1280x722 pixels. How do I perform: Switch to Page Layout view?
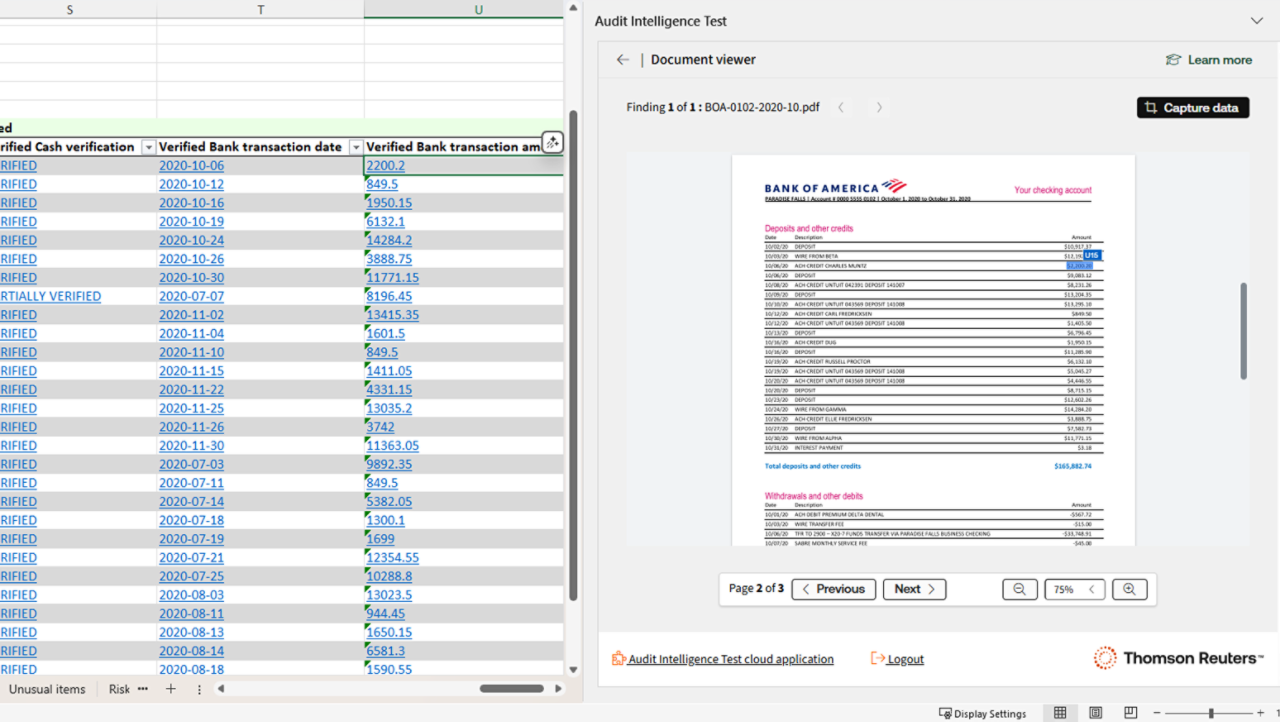tap(1095, 713)
